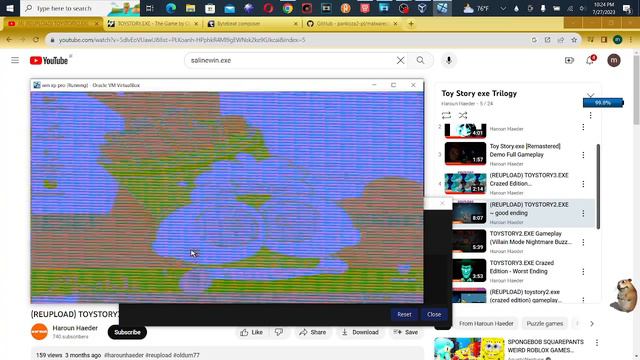The height and width of the screenshot is (360, 640).
Task: Focus the youtube.com address bar
Action: (x=286, y=40)
